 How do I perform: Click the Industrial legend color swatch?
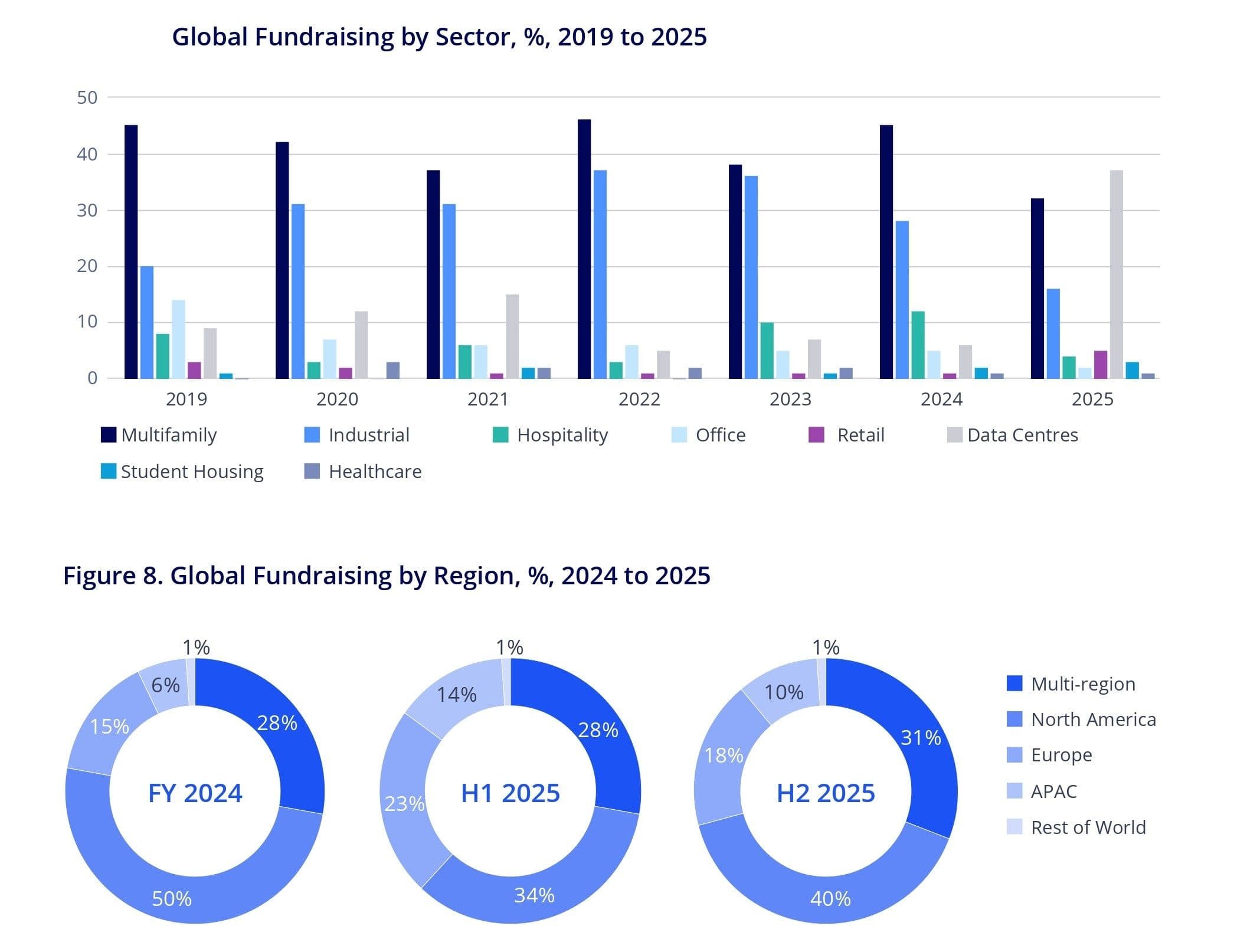(312, 435)
